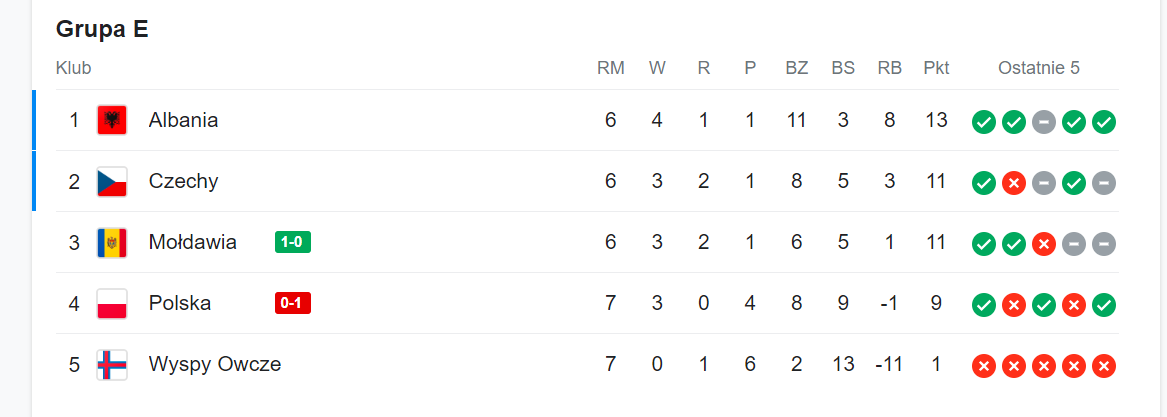Click the Wyspy Owcze flag icon
The width and height of the screenshot is (1167, 417).
[x=112, y=365]
